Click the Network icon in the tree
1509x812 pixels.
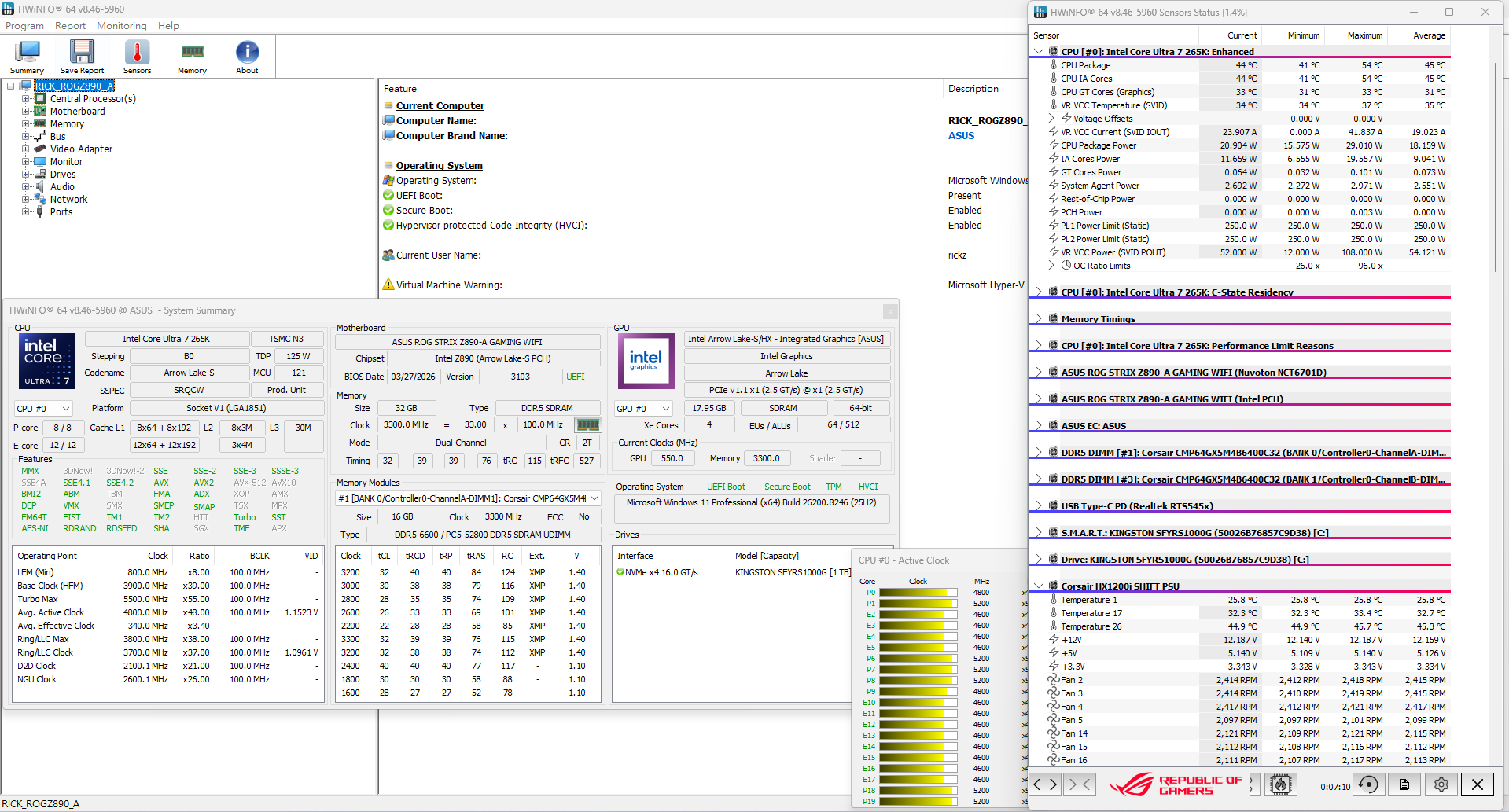40,200
